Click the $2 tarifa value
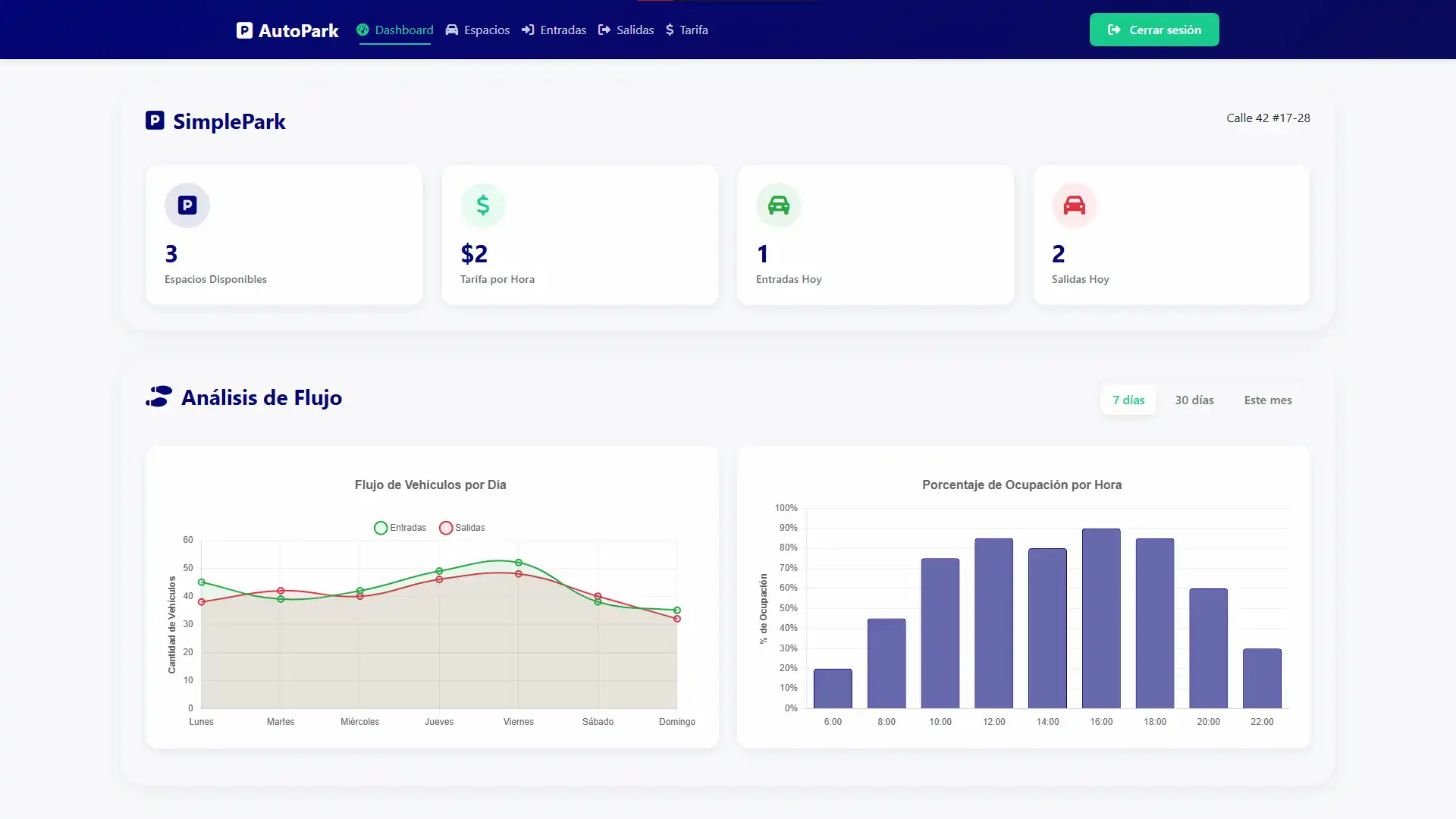 coord(474,253)
